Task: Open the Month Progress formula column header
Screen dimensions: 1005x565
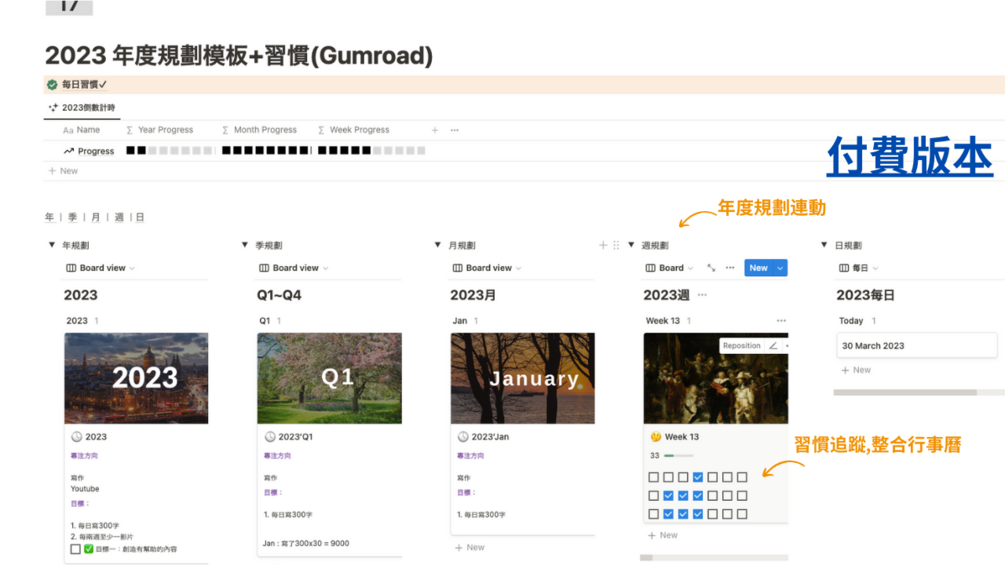Action: pyautogui.click(x=260, y=130)
